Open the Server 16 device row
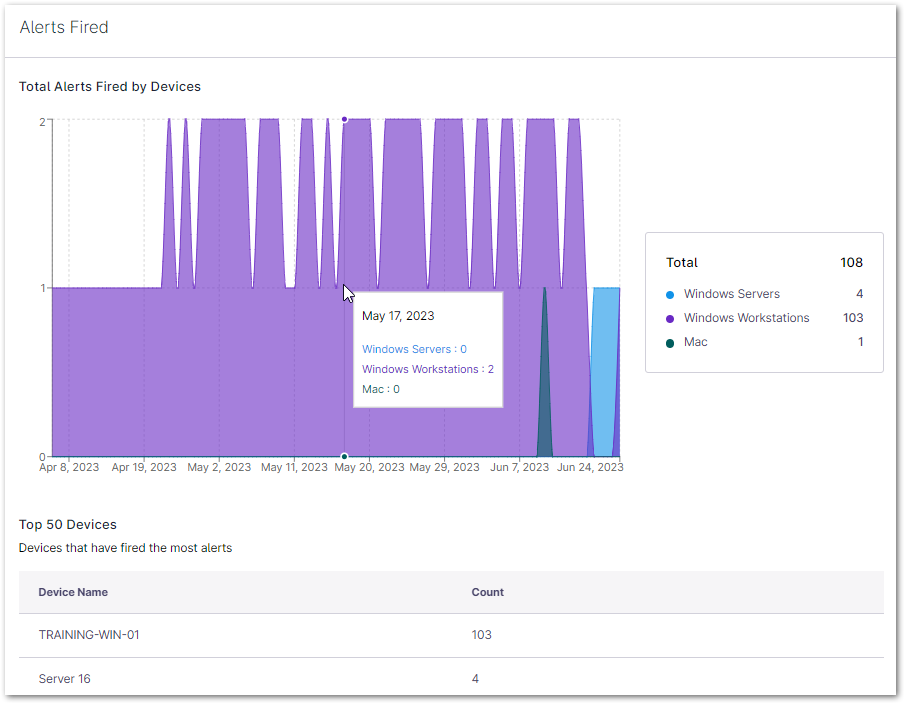 point(64,679)
